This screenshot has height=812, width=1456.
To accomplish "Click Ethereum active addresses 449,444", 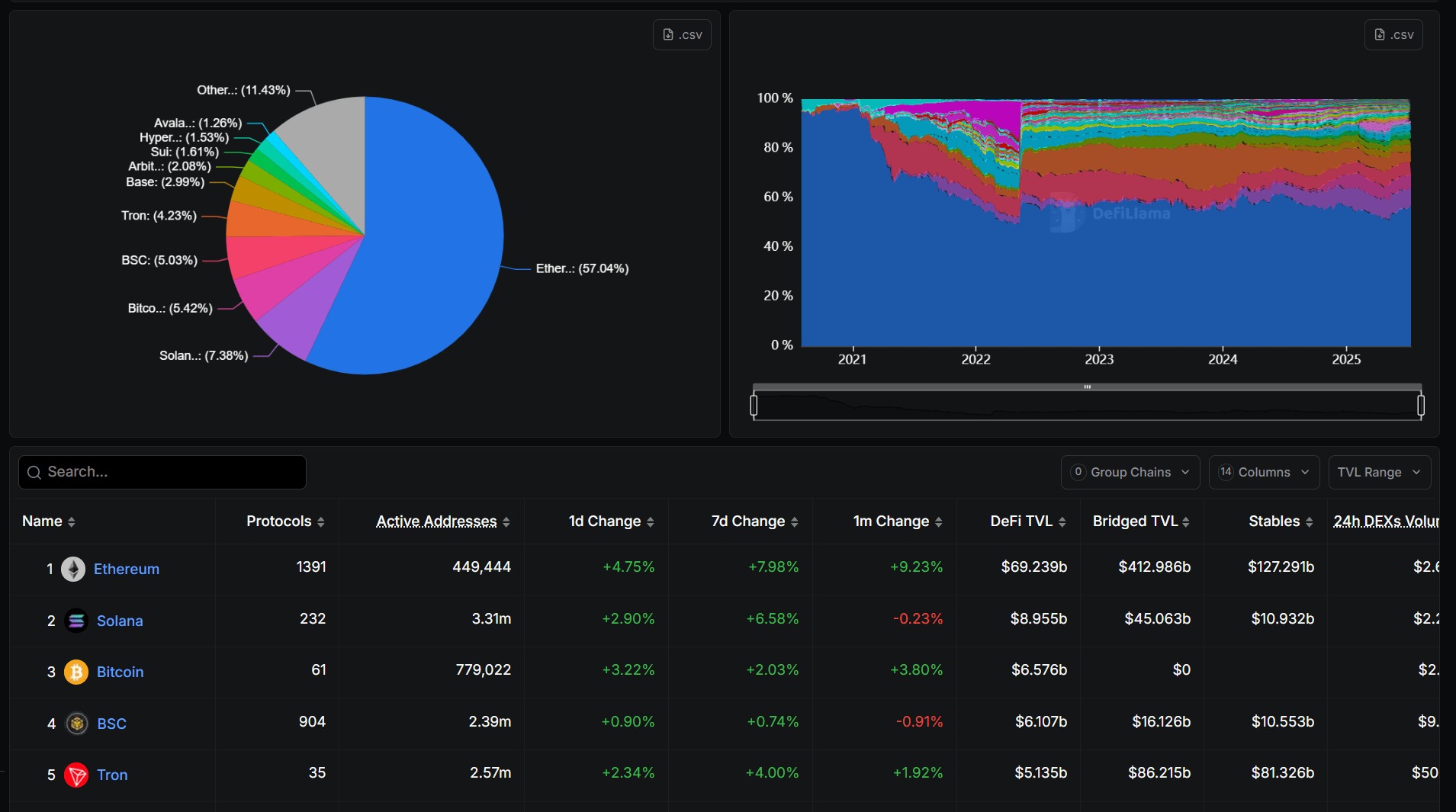I will 481,566.
